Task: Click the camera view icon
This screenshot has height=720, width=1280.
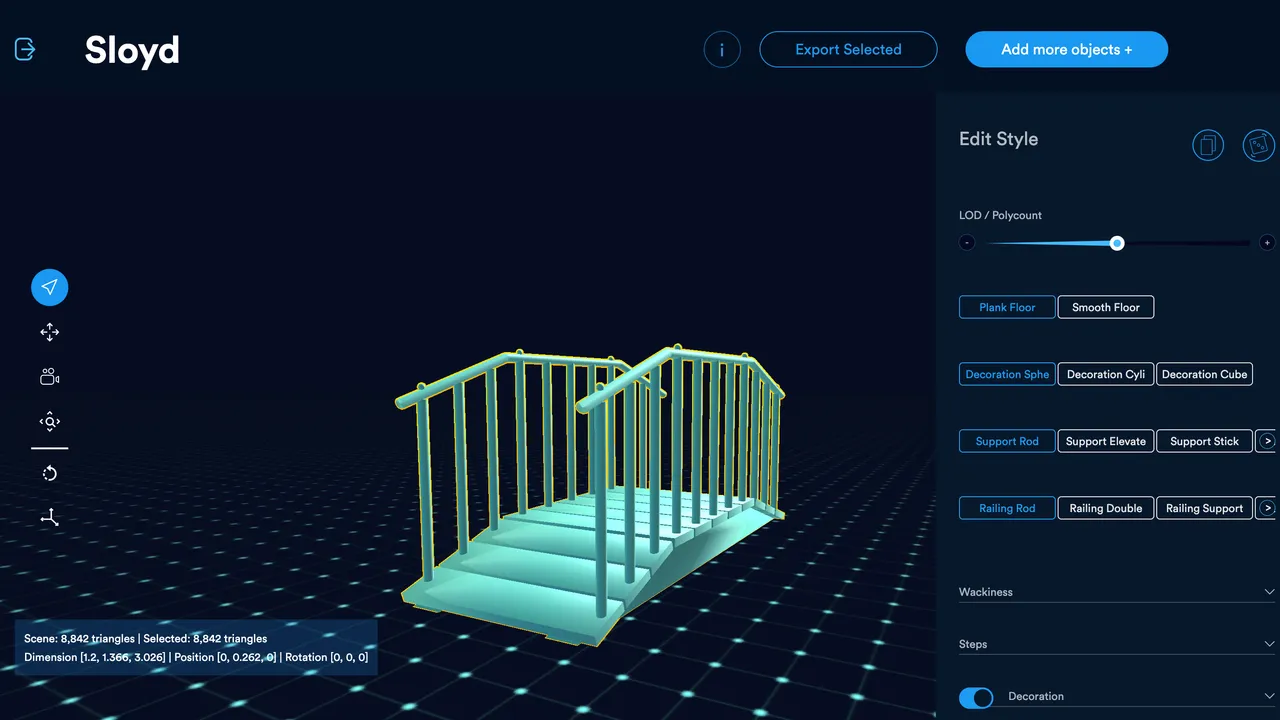Action: (50, 377)
